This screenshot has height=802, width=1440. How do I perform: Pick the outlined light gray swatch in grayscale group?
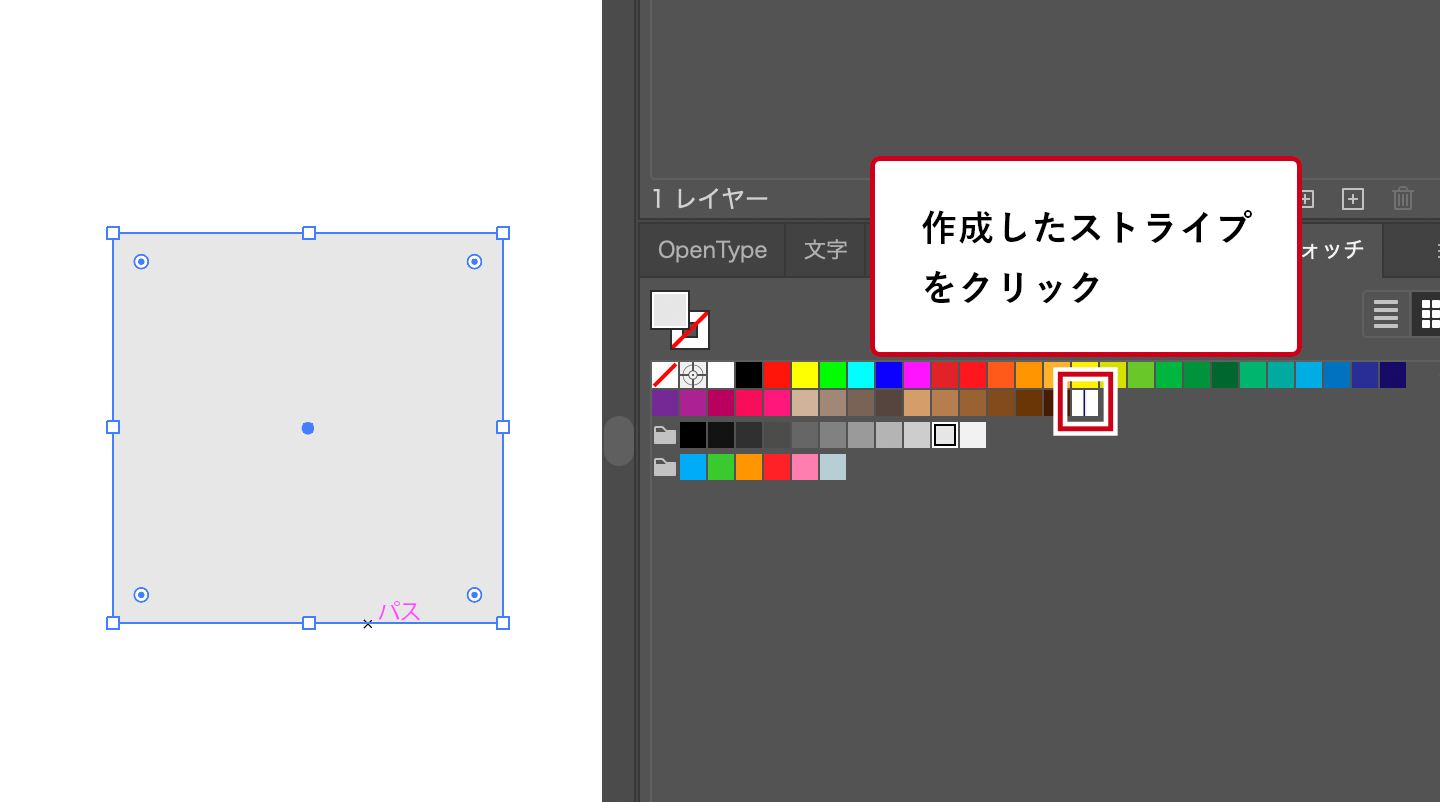945,435
